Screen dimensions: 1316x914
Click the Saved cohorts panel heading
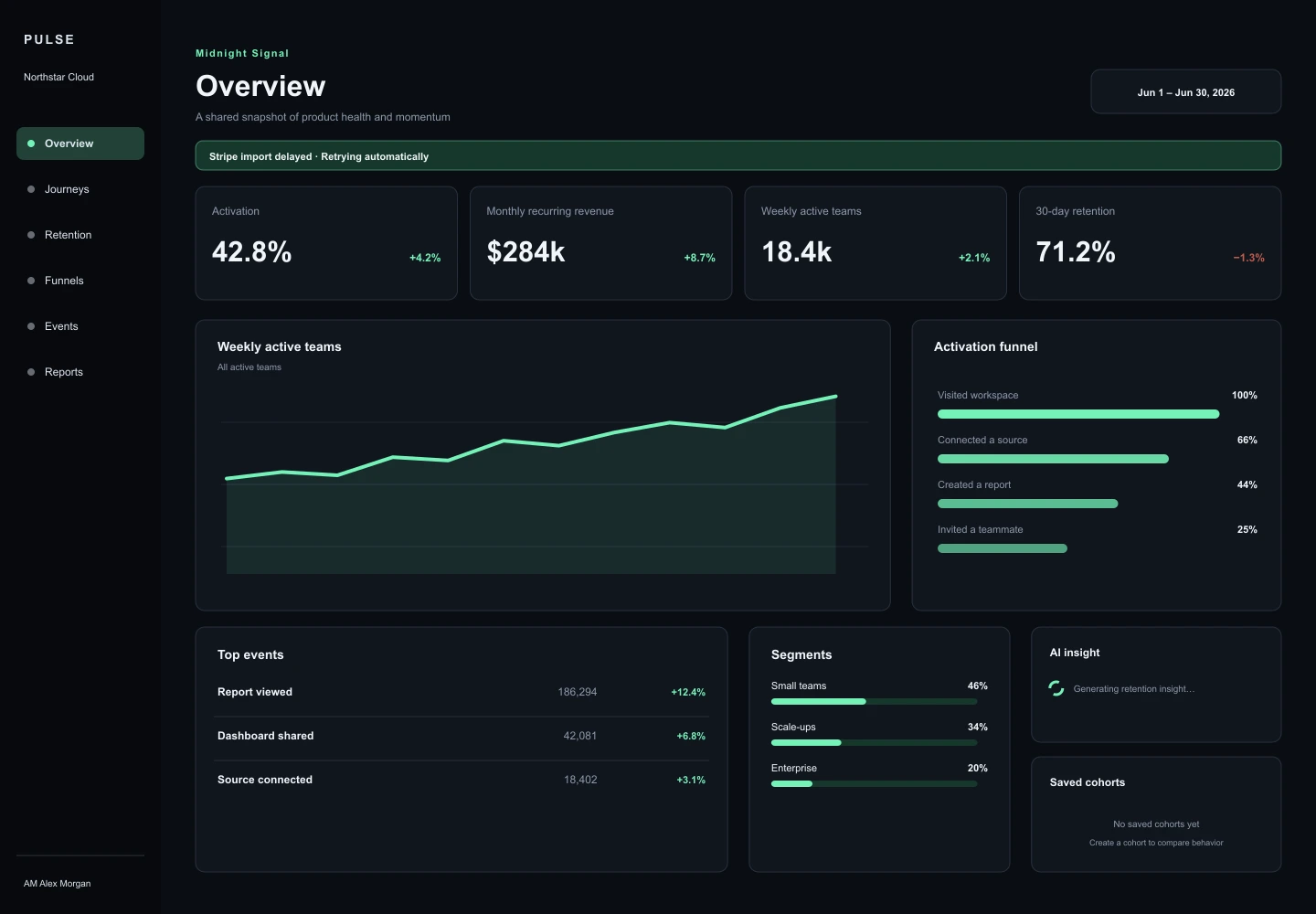[1088, 782]
